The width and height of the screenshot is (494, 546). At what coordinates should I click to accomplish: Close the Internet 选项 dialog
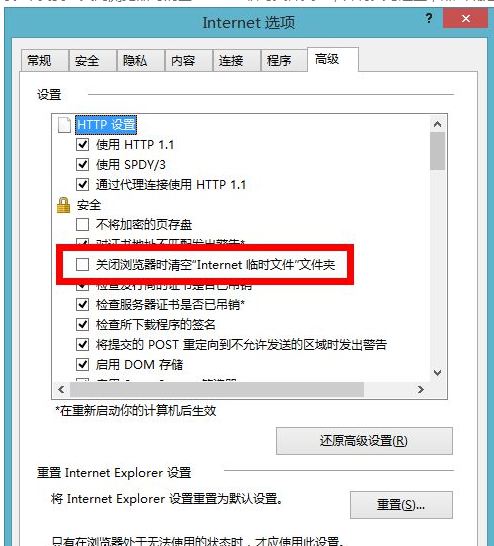coord(465,18)
